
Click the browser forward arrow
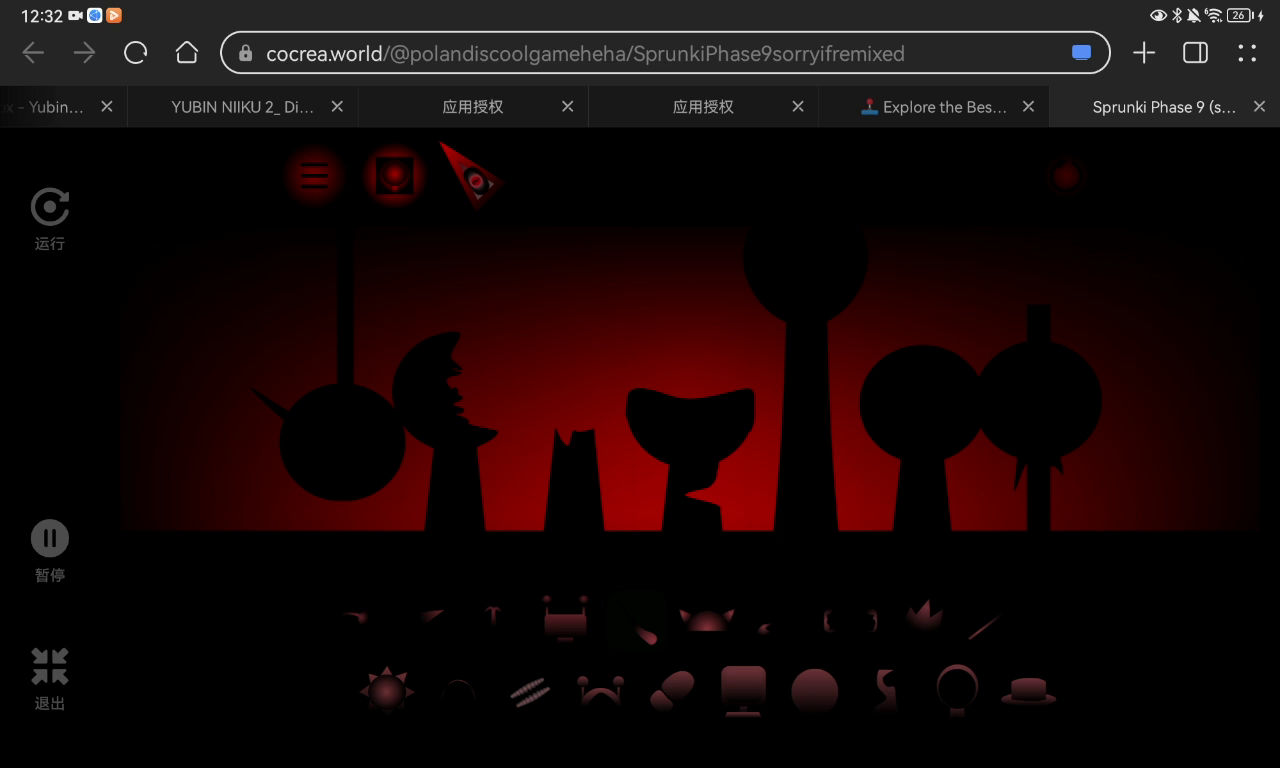[x=84, y=53]
